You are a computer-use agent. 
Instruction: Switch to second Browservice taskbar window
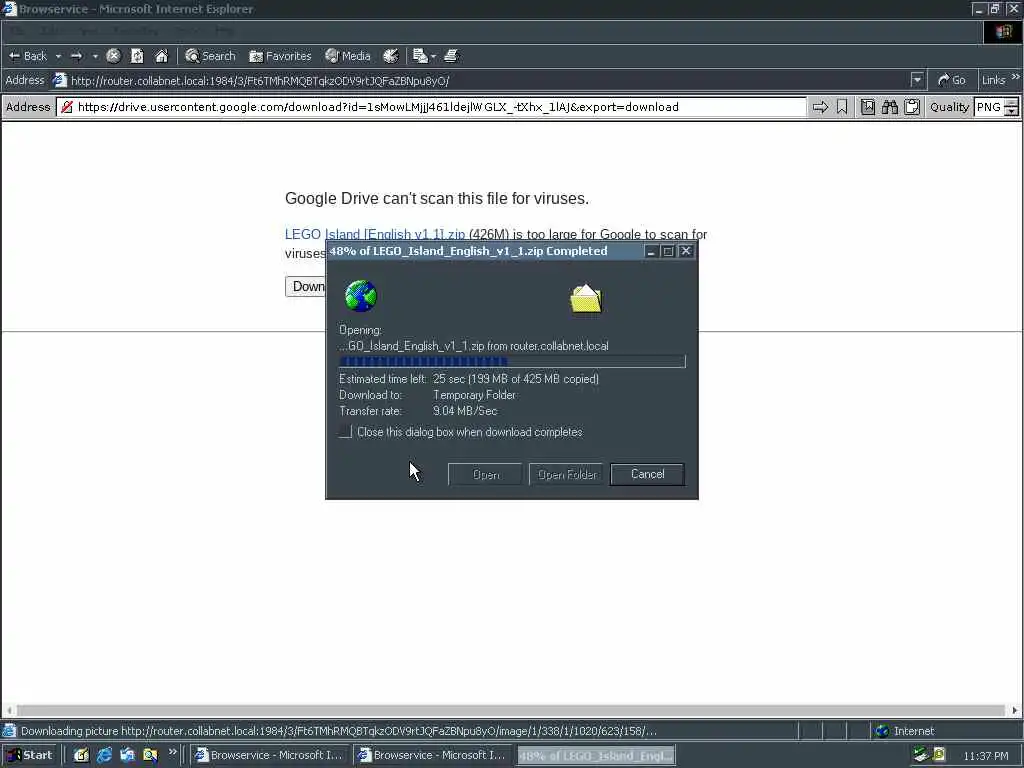432,755
